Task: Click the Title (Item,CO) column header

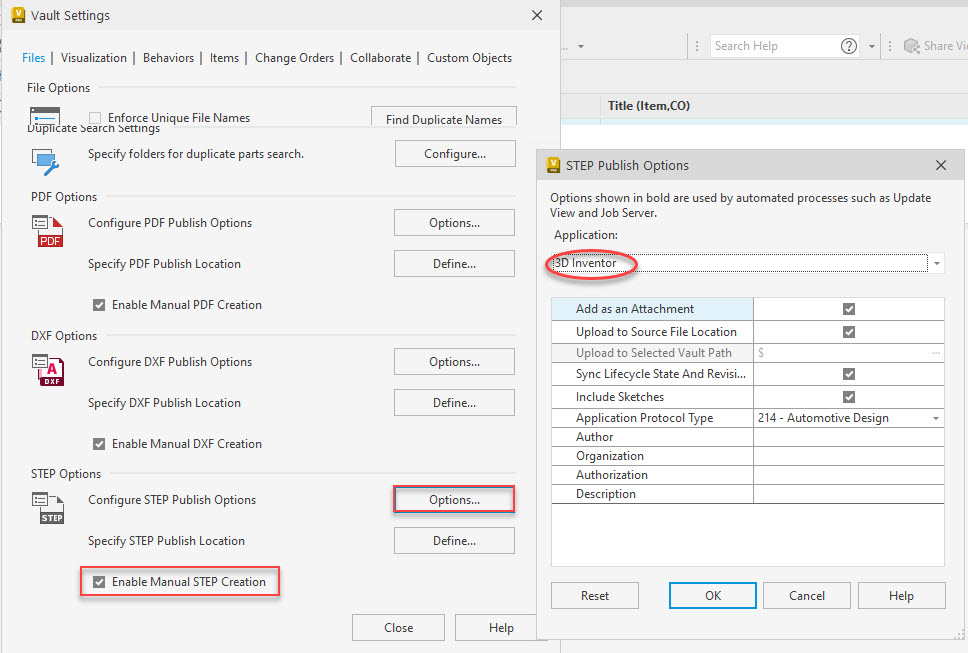Action: [x=649, y=106]
